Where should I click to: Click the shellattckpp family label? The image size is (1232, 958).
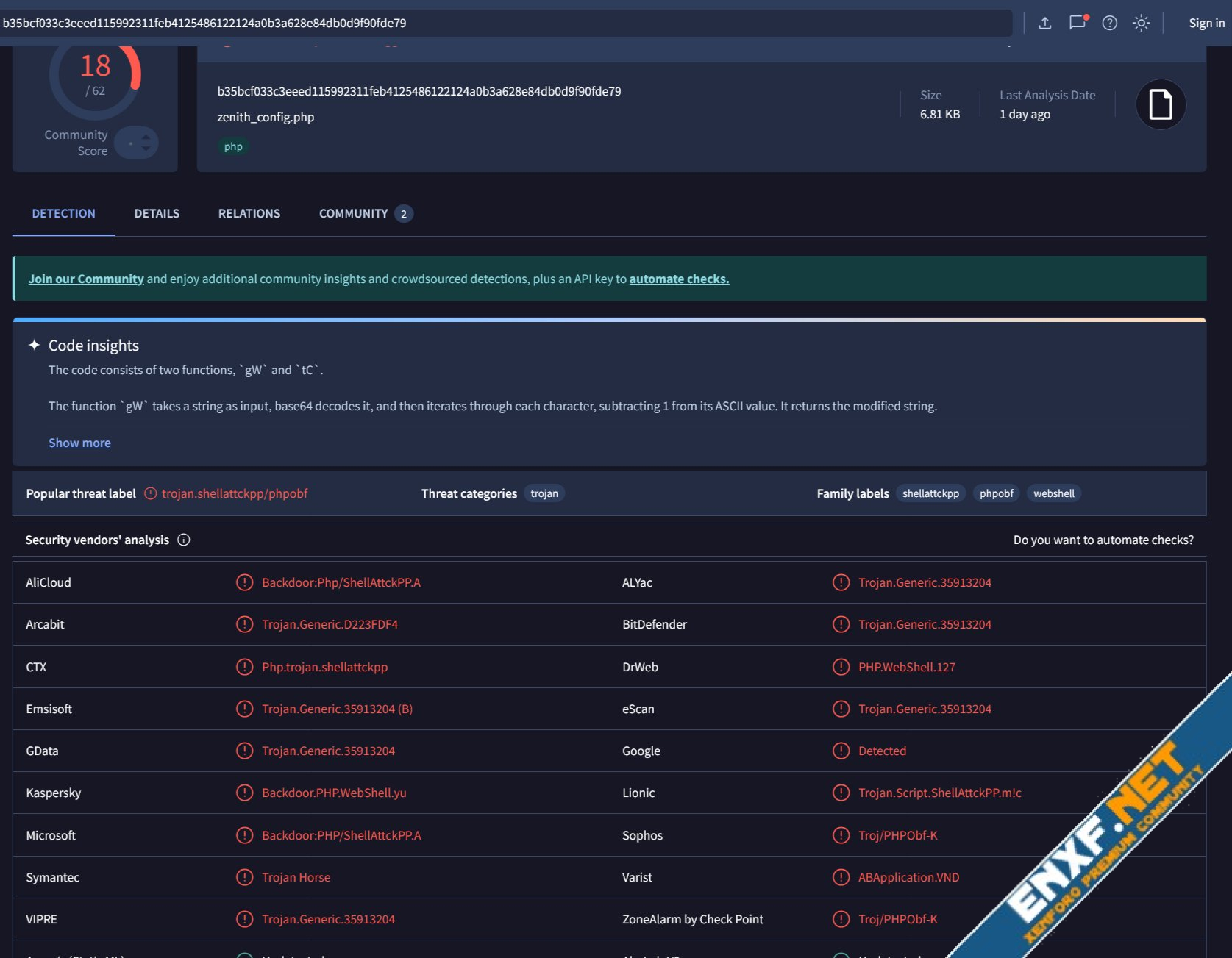930,493
